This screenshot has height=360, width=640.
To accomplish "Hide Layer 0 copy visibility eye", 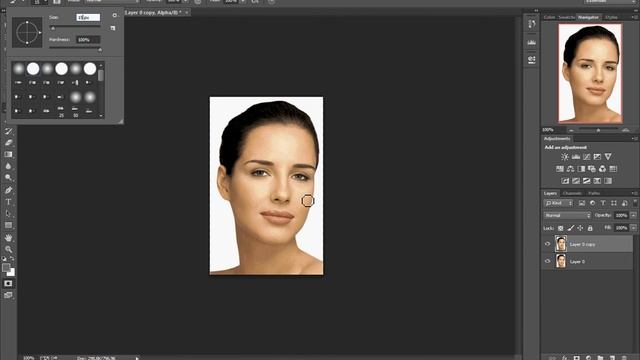I will point(548,244).
